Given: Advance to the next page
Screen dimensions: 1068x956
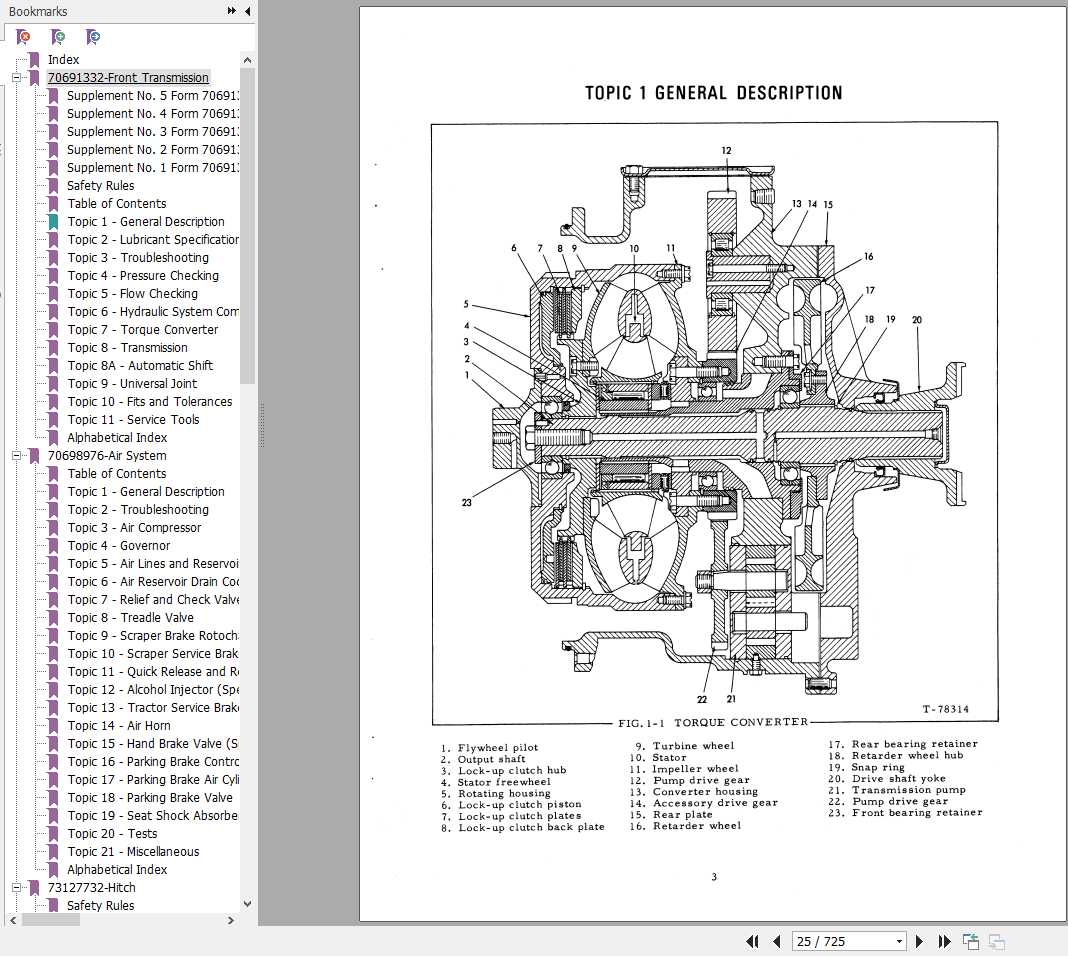Looking at the screenshot, I should tap(920, 941).
